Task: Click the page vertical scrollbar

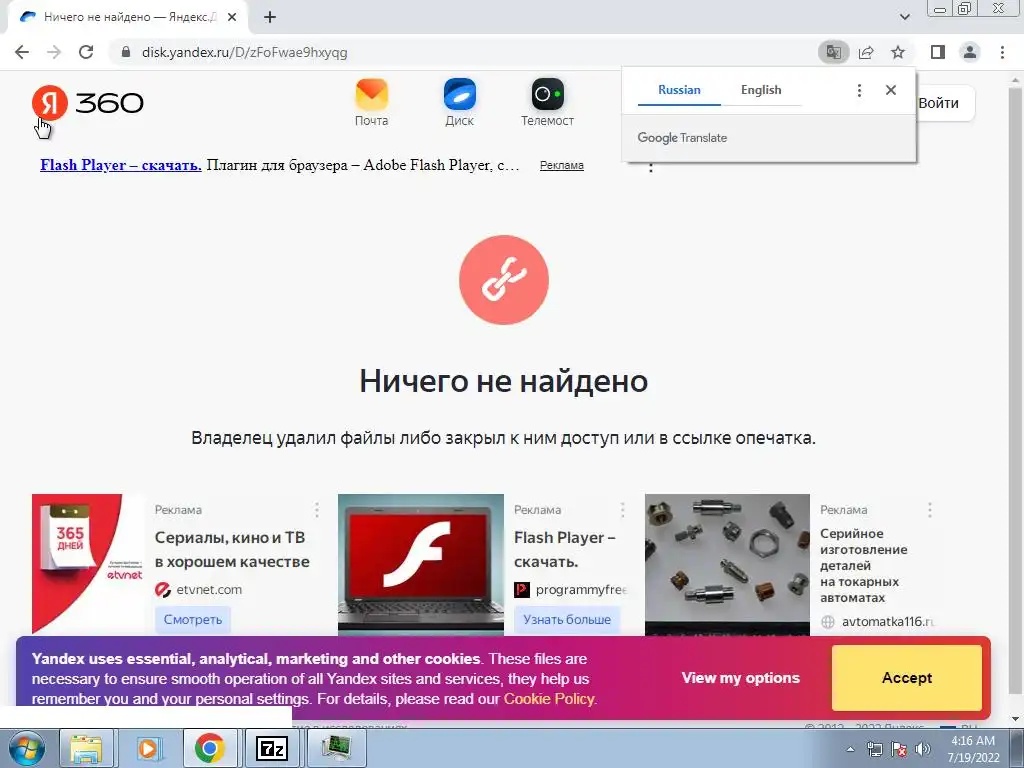Action: click(1016, 392)
